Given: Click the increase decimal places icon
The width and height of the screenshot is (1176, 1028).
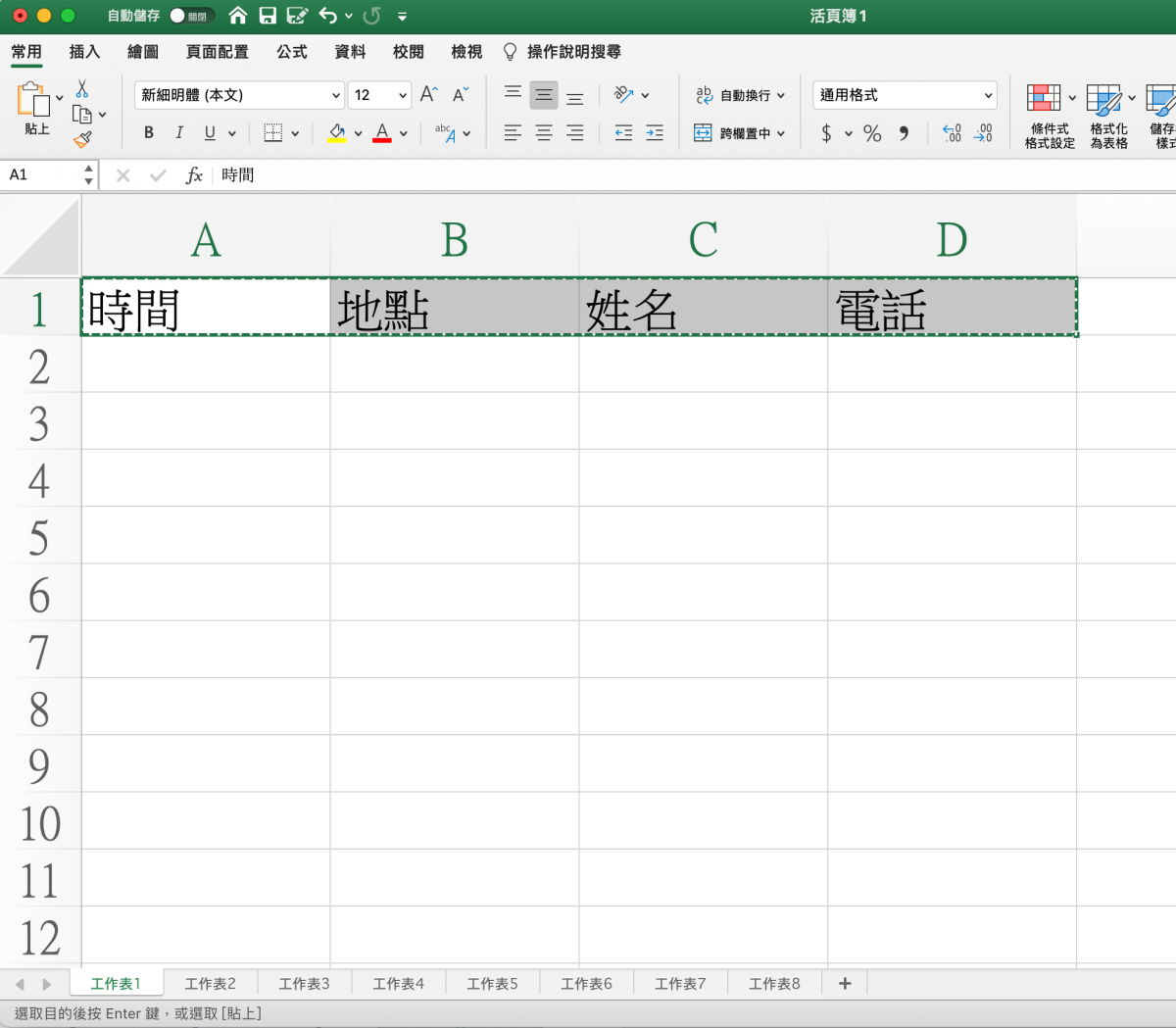Looking at the screenshot, I should (952, 133).
